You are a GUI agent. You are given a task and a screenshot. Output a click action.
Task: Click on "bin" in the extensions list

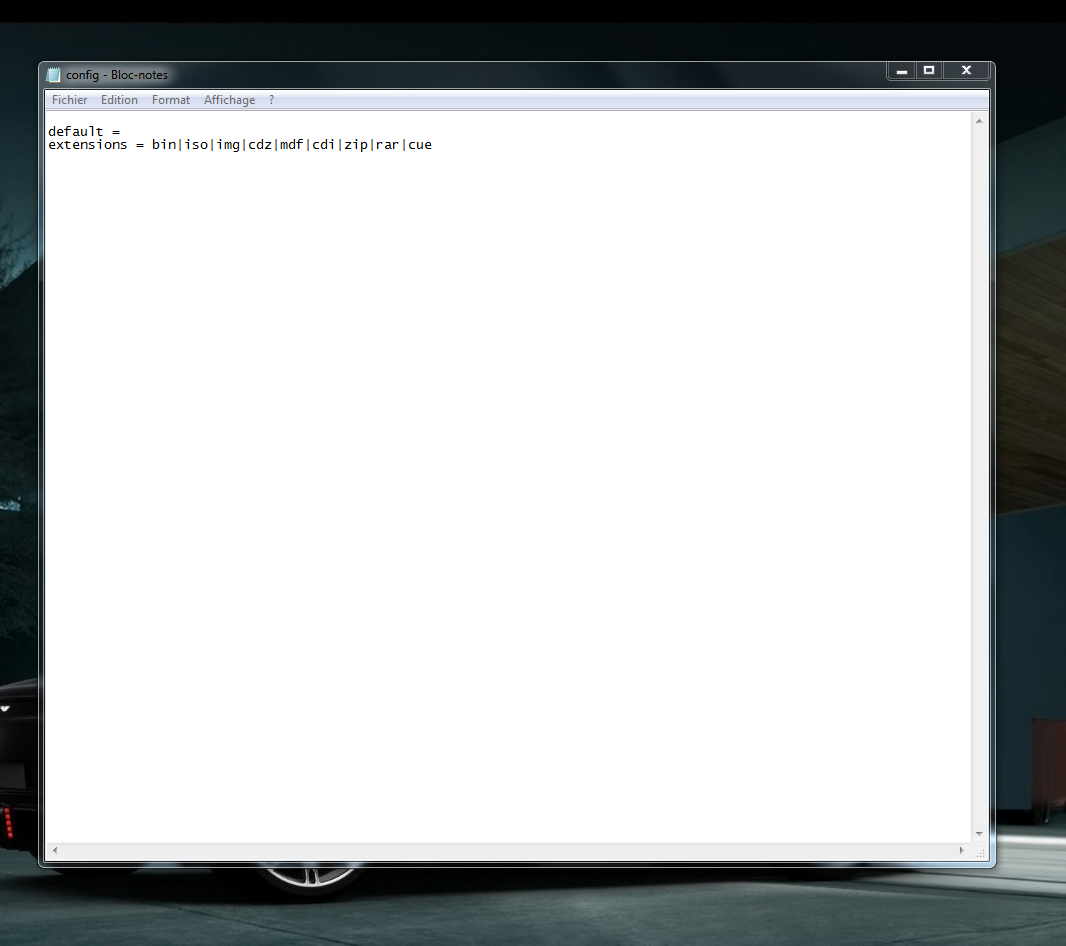(x=164, y=145)
